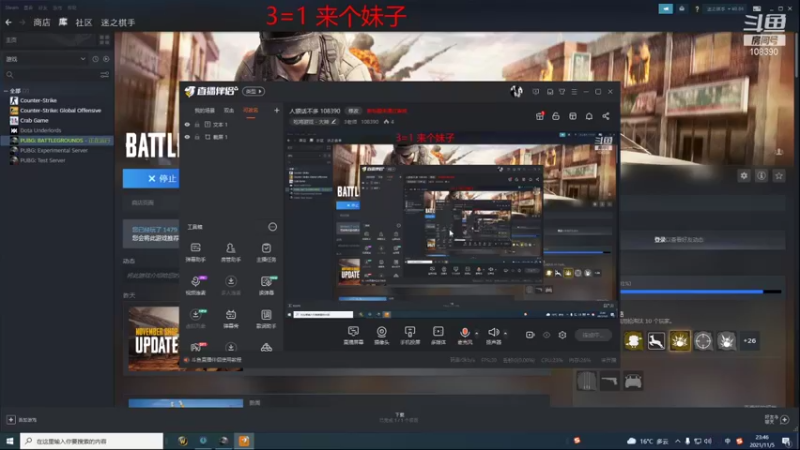800x450 pixels.
Task: Hide the 文本 1 source
Action: [187, 124]
